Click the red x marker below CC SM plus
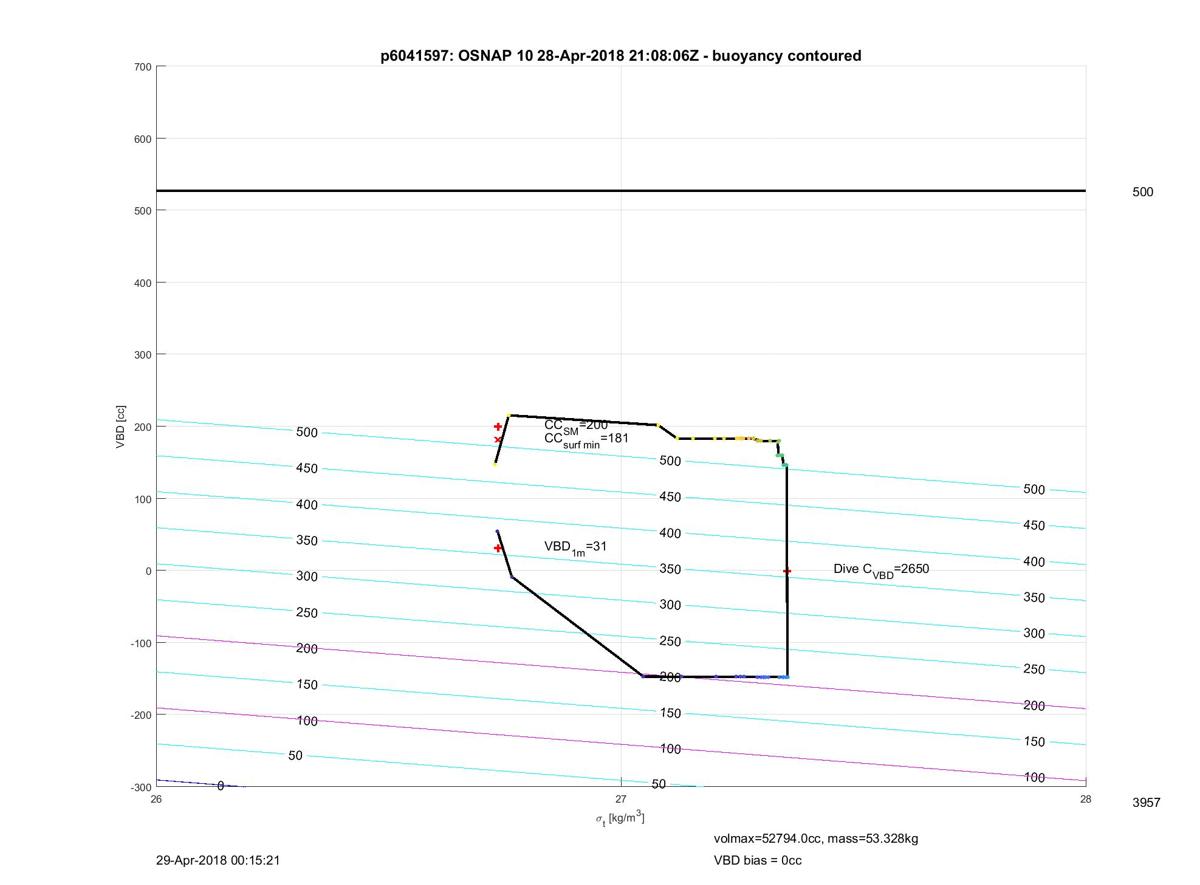 tap(498, 439)
